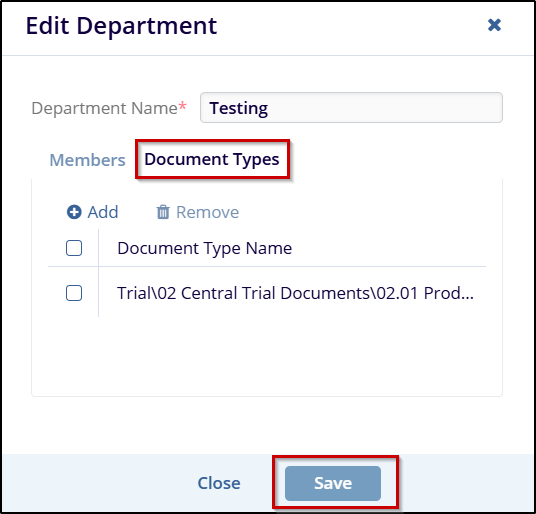Click the plus-circle Add icon

click(74, 212)
